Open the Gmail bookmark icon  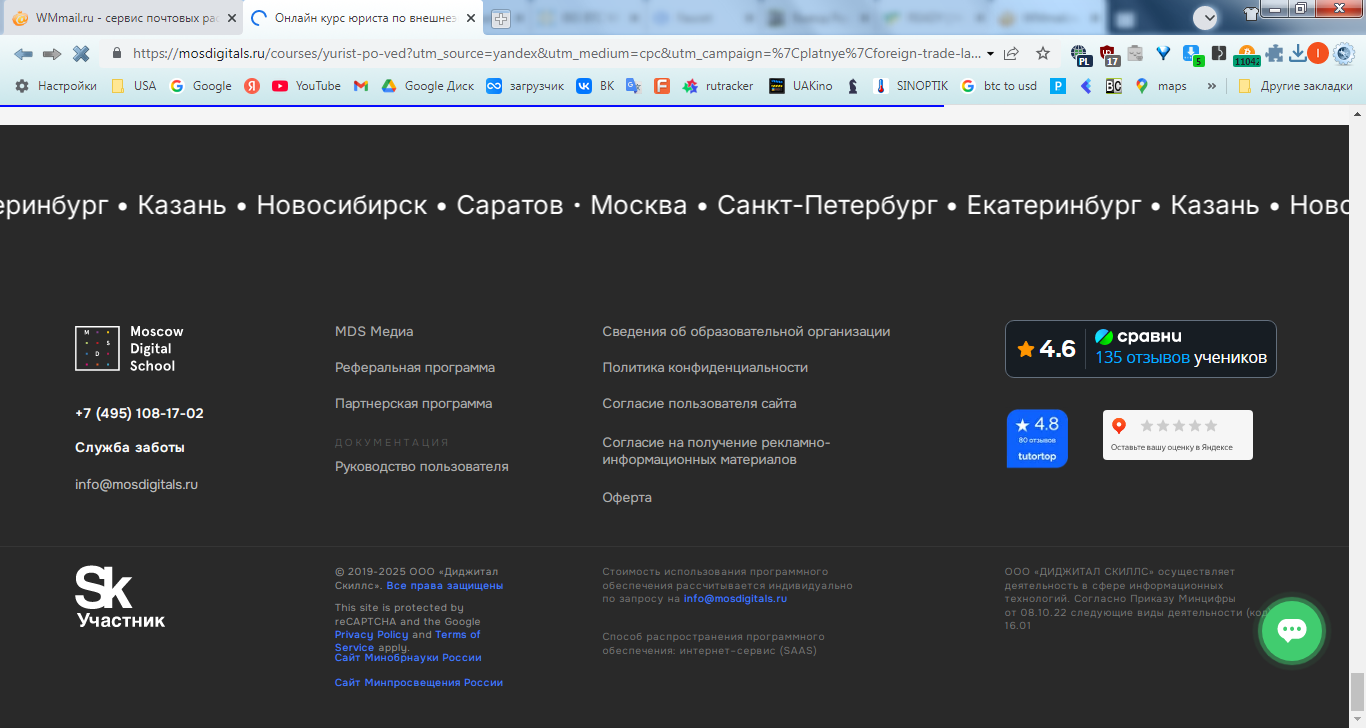(361, 86)
